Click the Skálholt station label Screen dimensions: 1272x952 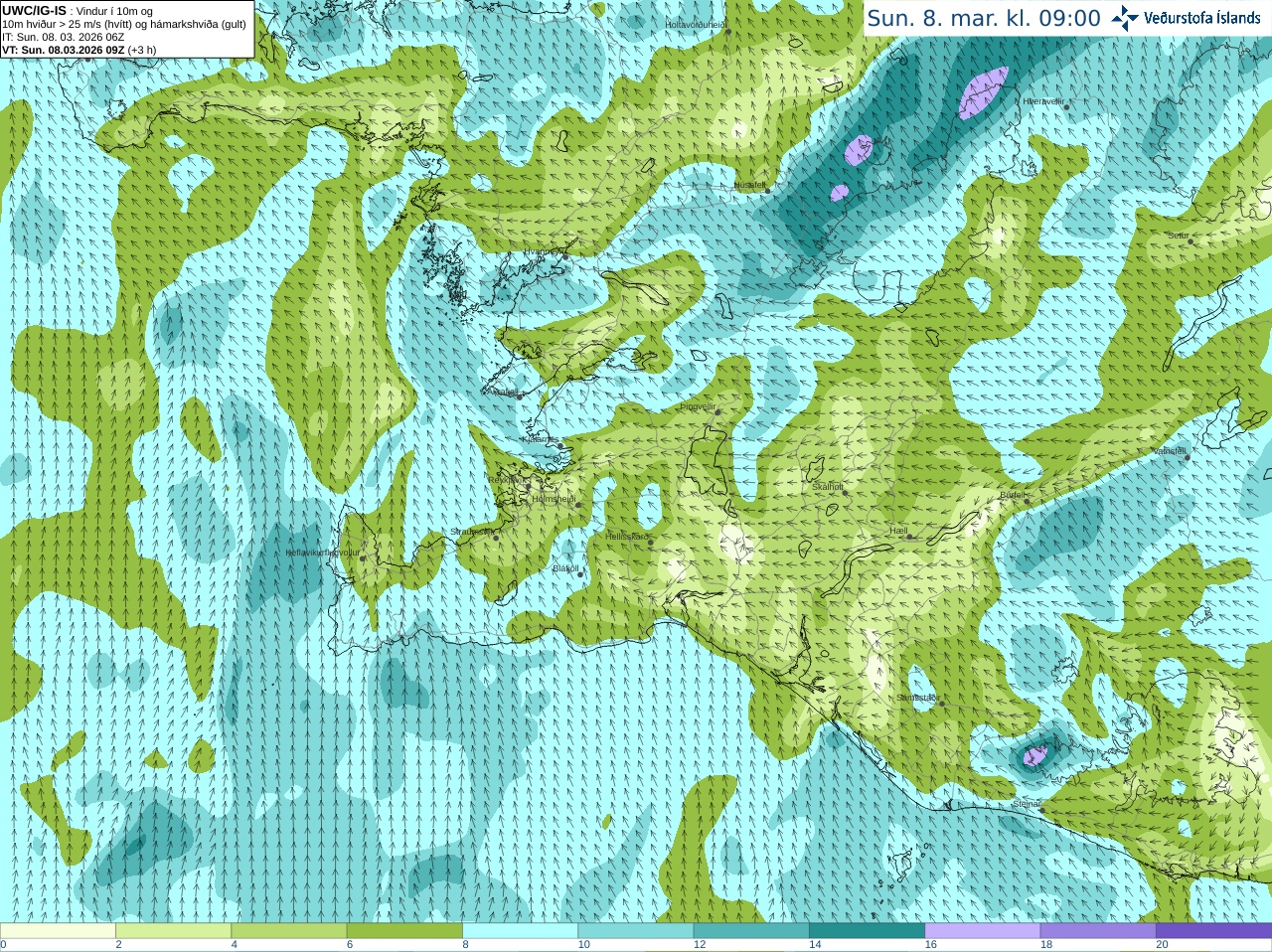[x=828, y=487]
